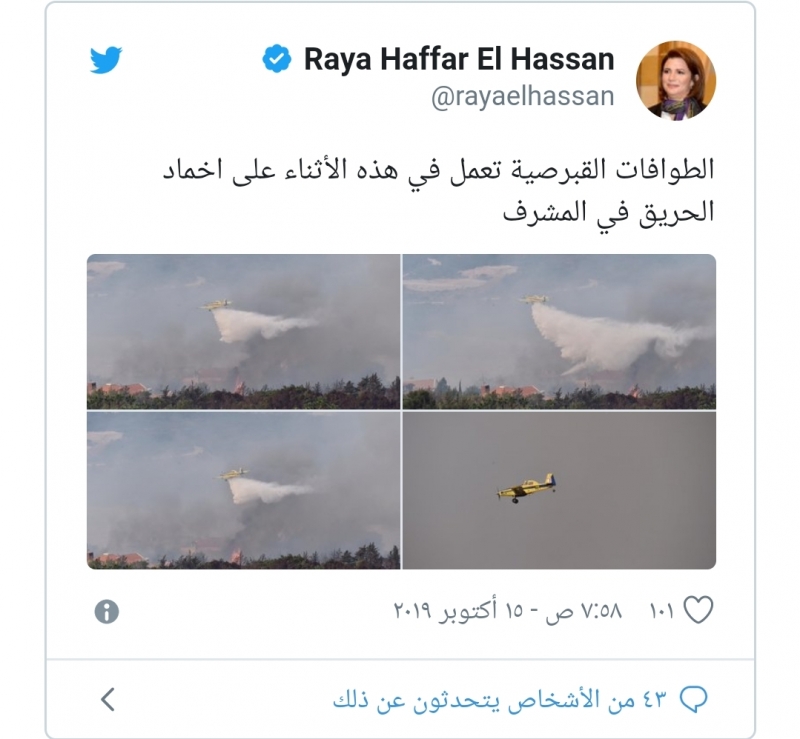Click the reply speech bubble icon
Viewport: 800px width, 739px height.
pos(694,699)
